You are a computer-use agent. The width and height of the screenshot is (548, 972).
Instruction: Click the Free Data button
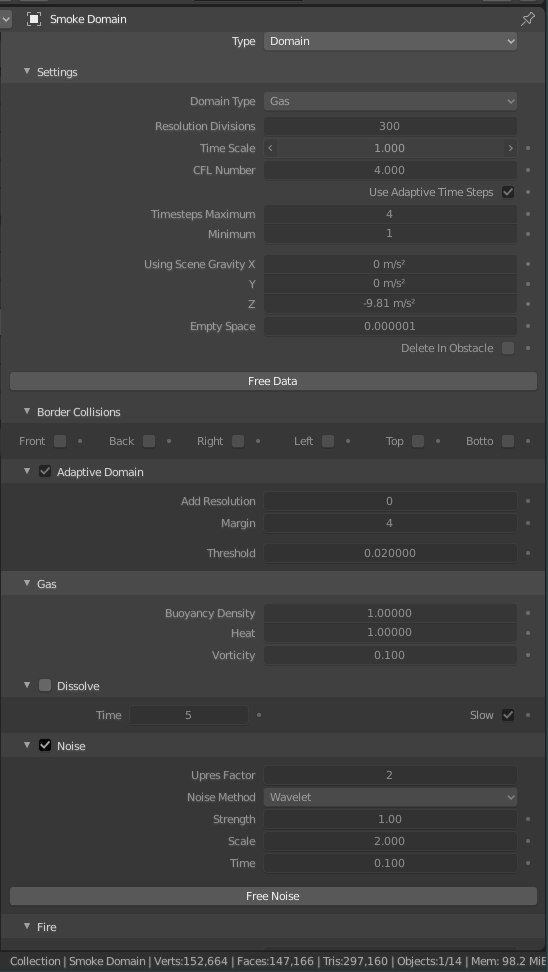[x=273, y=381]
